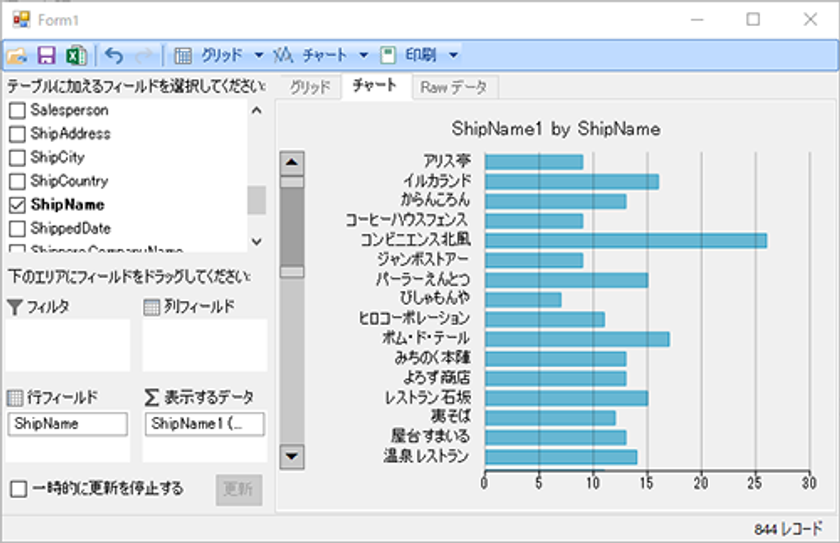Viewport: 840px width, 543px height.
Task: Expand the 印刷 dropdown arrow
Action: pyautogui.click(x=453, y=55)
